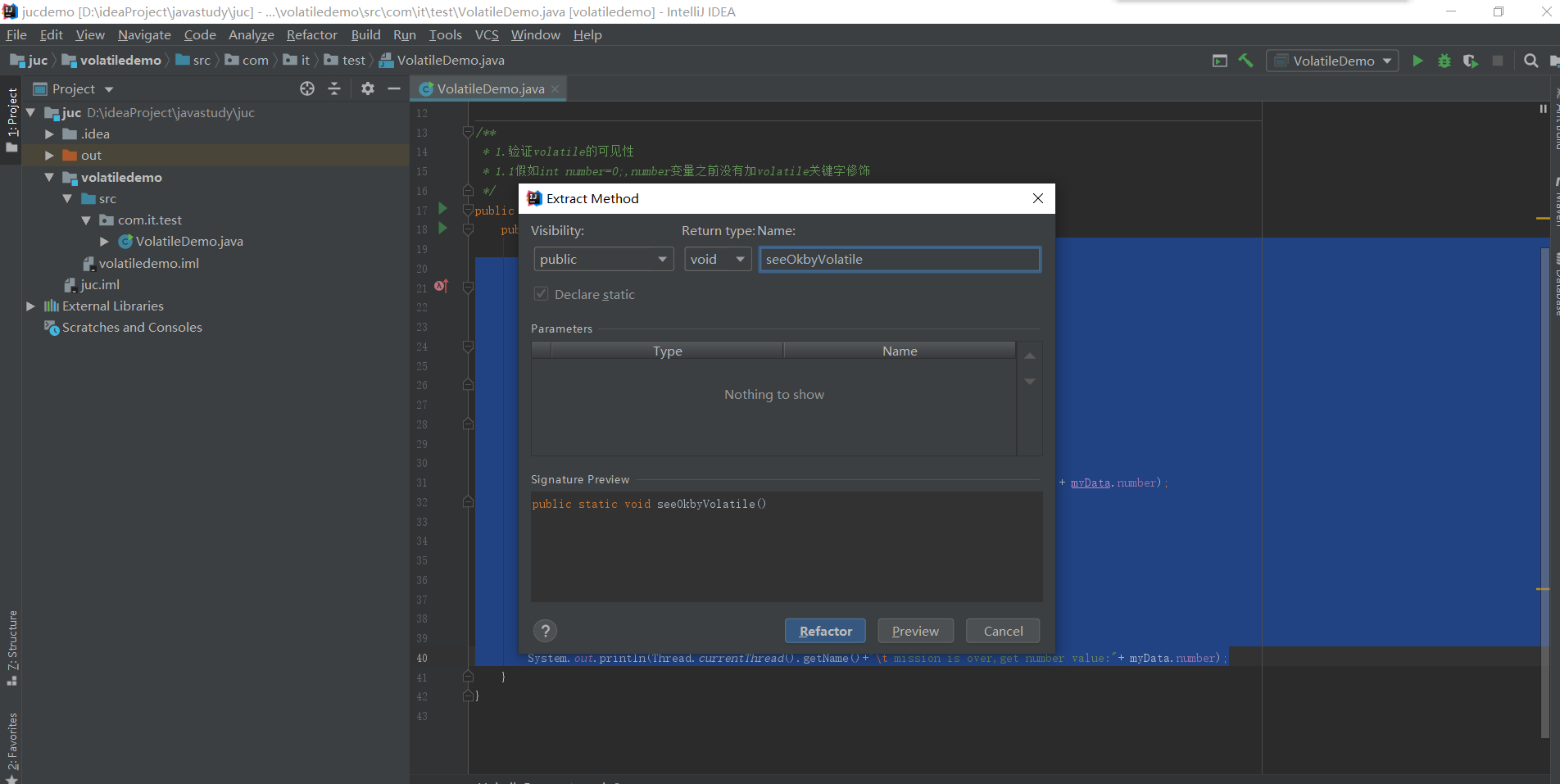Click the Type column header in Parameters
1560x784 pixels.
point(667,351)
